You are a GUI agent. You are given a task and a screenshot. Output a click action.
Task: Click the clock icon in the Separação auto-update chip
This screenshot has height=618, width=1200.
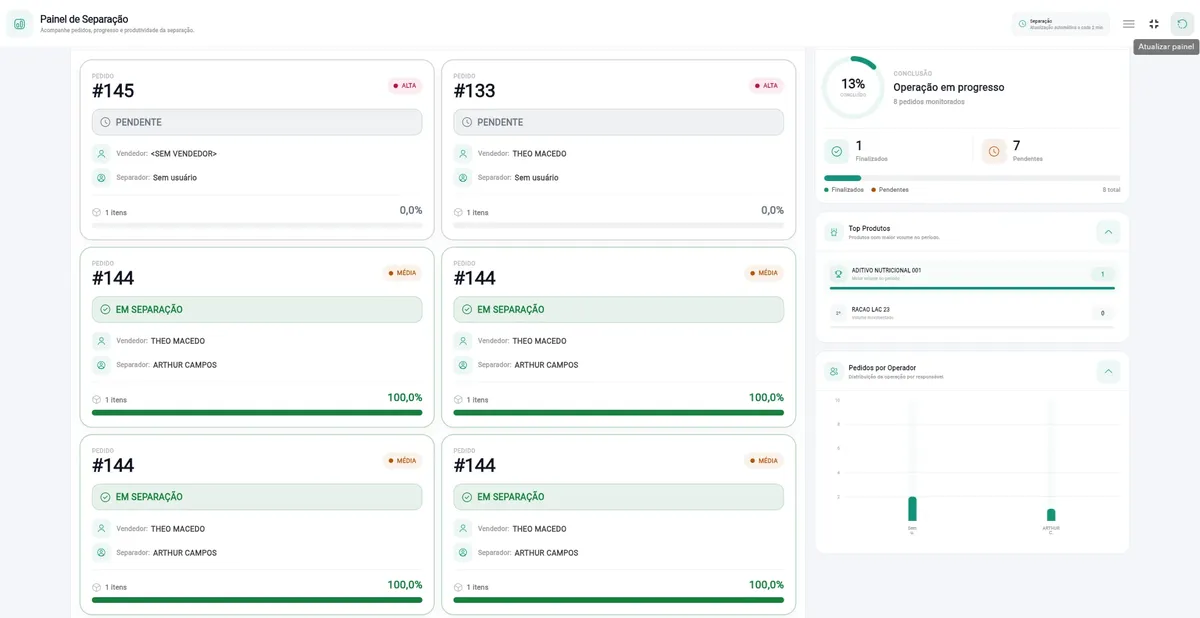tap(1022, 24)
